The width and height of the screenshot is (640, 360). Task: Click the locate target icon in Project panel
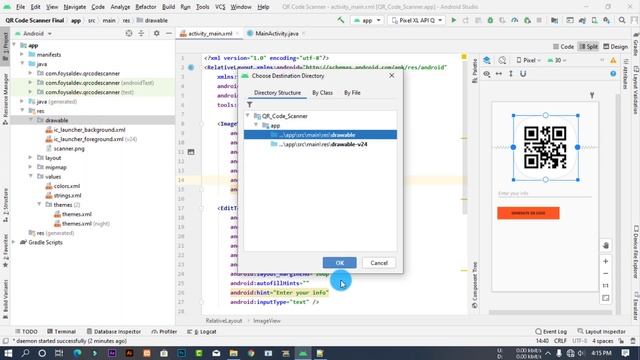point(129,33)
